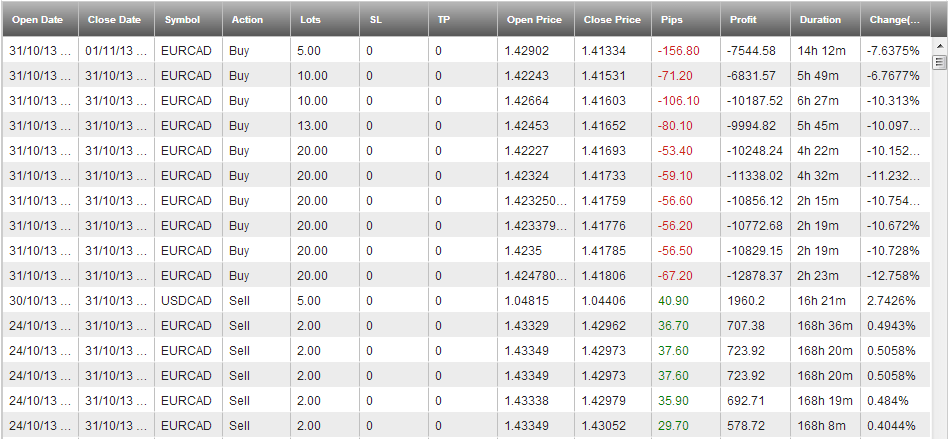The image size is (949, 439).
Task: Click the scrollbar up arrow button
Action: click(939, 45)
